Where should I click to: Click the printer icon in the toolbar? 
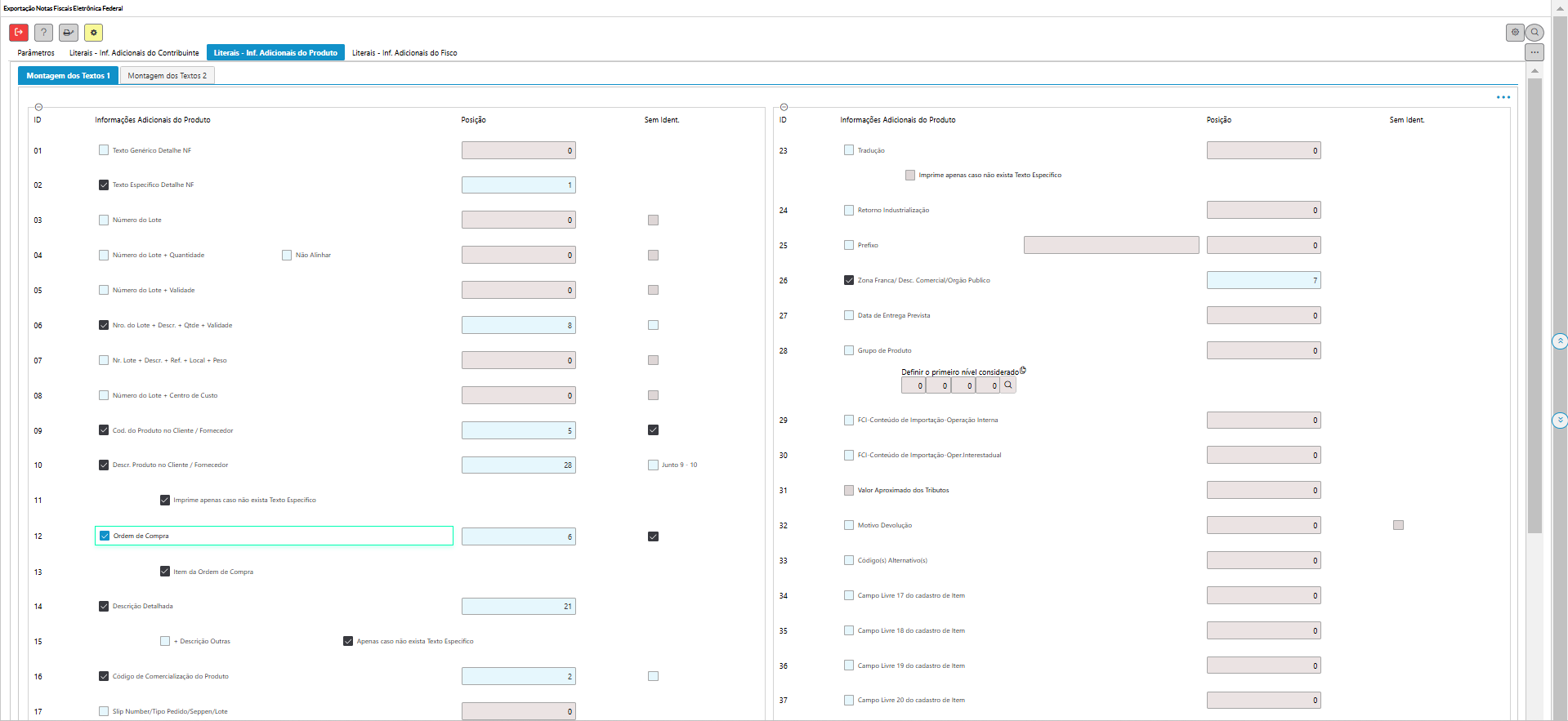tap(69, 33)
